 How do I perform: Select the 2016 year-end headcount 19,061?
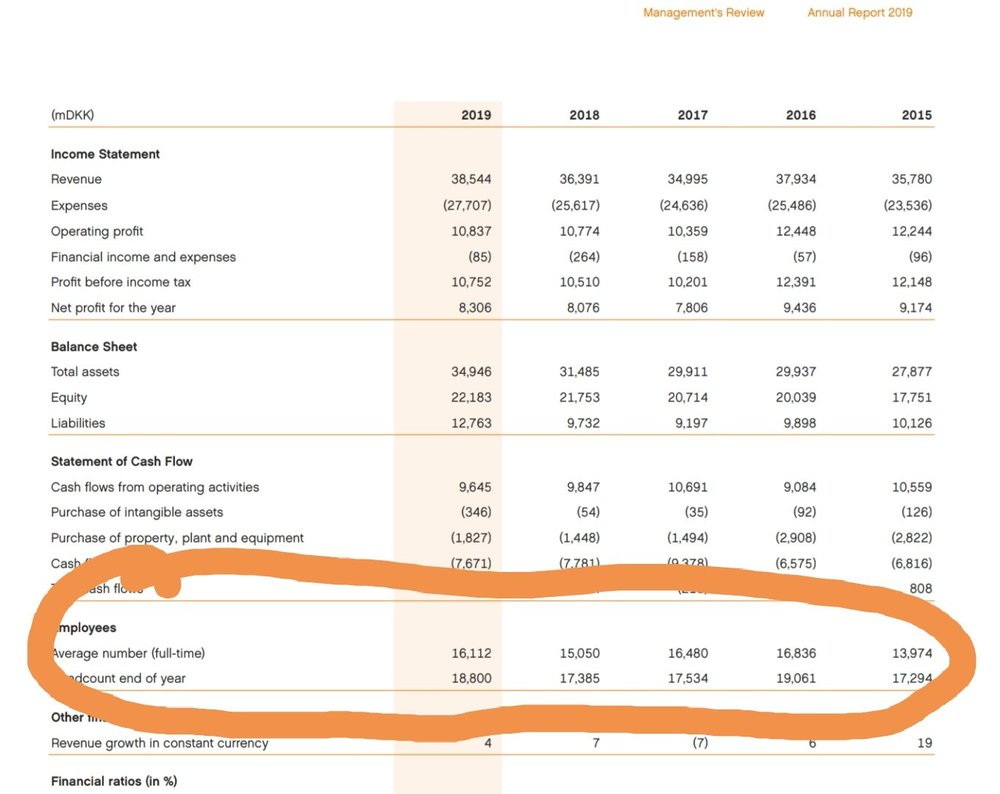[796, 679]
